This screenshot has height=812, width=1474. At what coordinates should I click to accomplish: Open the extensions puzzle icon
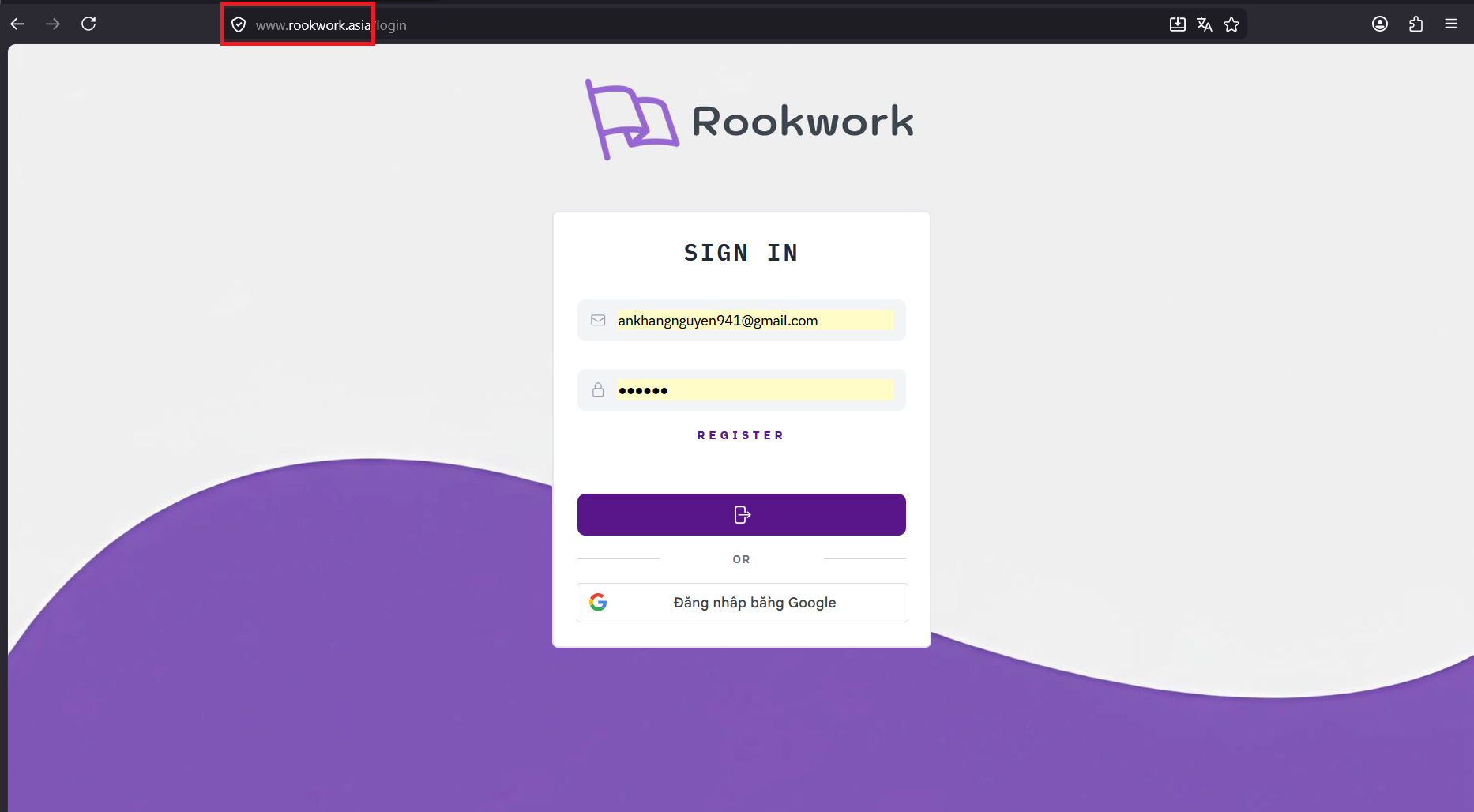tap(1416, 24)
